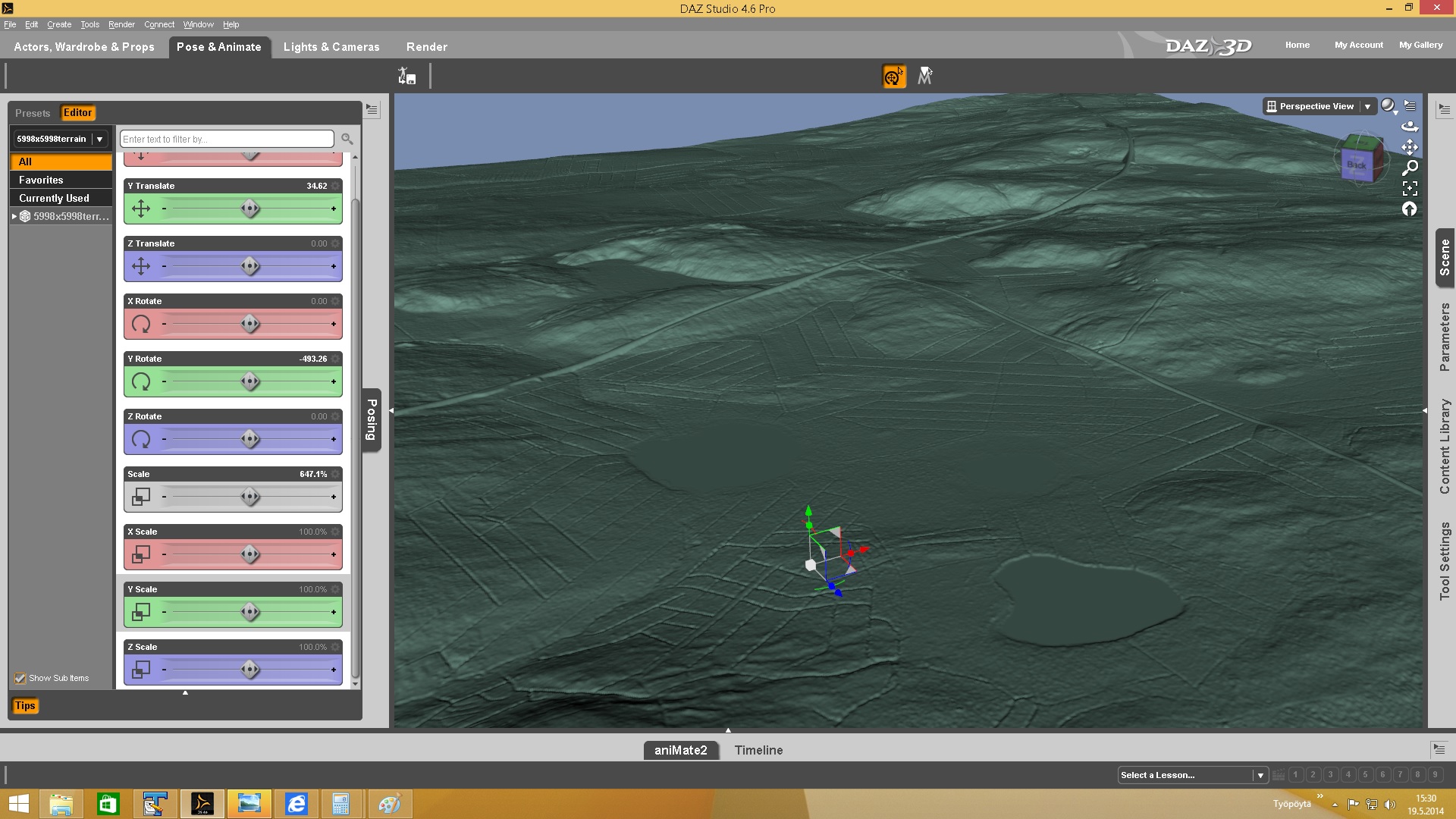Viewport: 1456px width, 819px height.
Task: Open the Select a Lesson dropdown
Action: click(1260, 775)
